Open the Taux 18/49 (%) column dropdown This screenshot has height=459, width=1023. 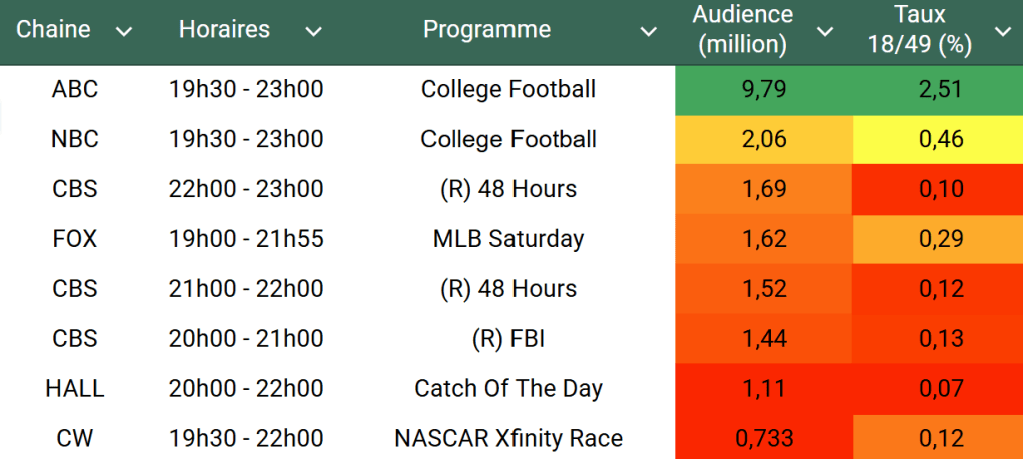(x=1002, y=32)
